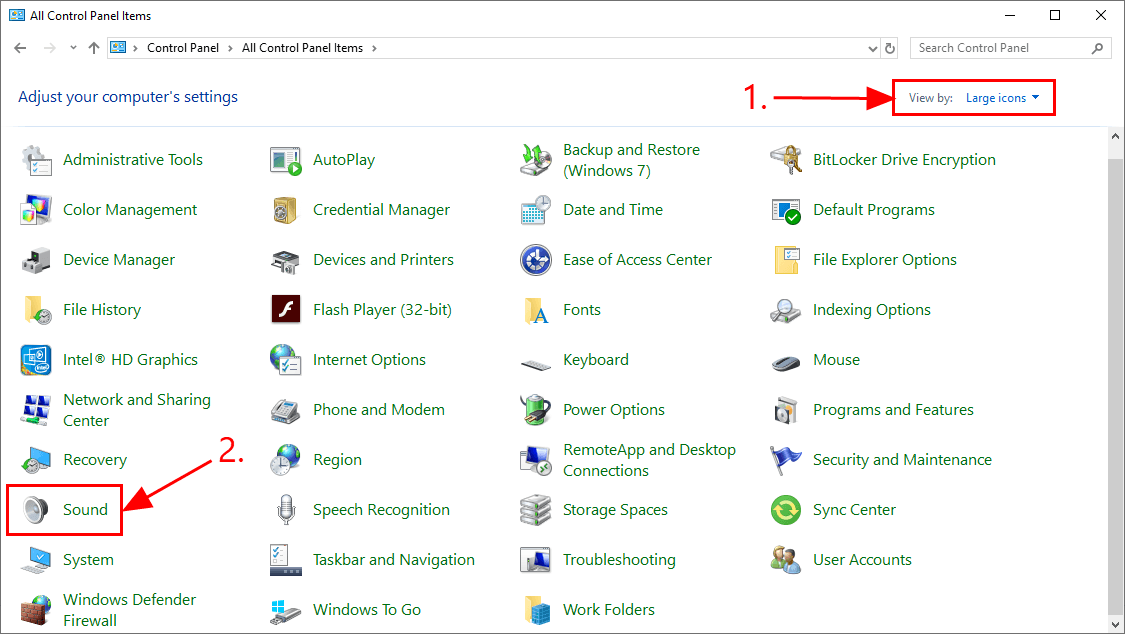The image size is (1125, 634).
Task: Click the Ease of Access Center icon
Action: coord(536,260)
